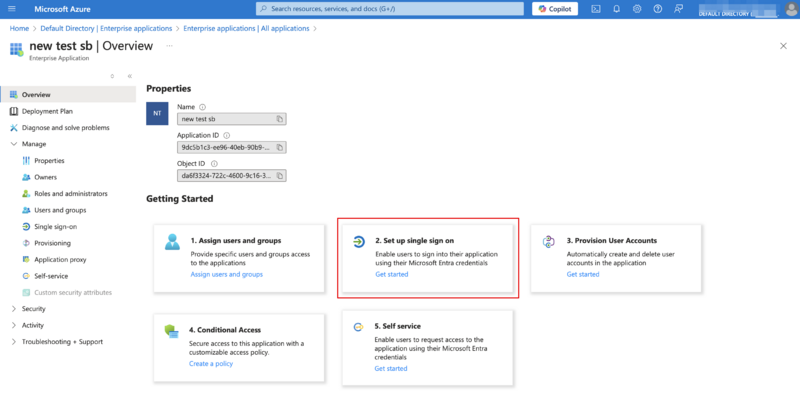Click the Application ID text field
Viewport: 800px width, 395px height.
pos(232,147)
